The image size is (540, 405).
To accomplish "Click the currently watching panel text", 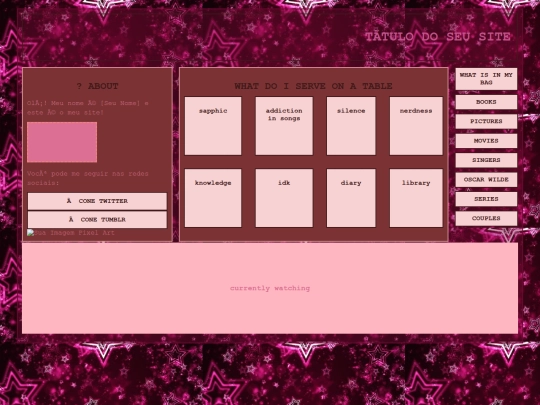I will (270, 288).
